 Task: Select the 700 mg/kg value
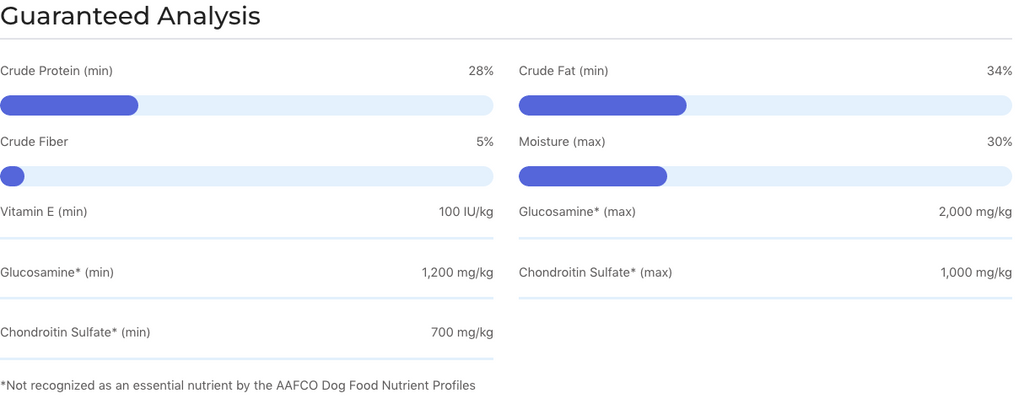click(x=462, y=332)
